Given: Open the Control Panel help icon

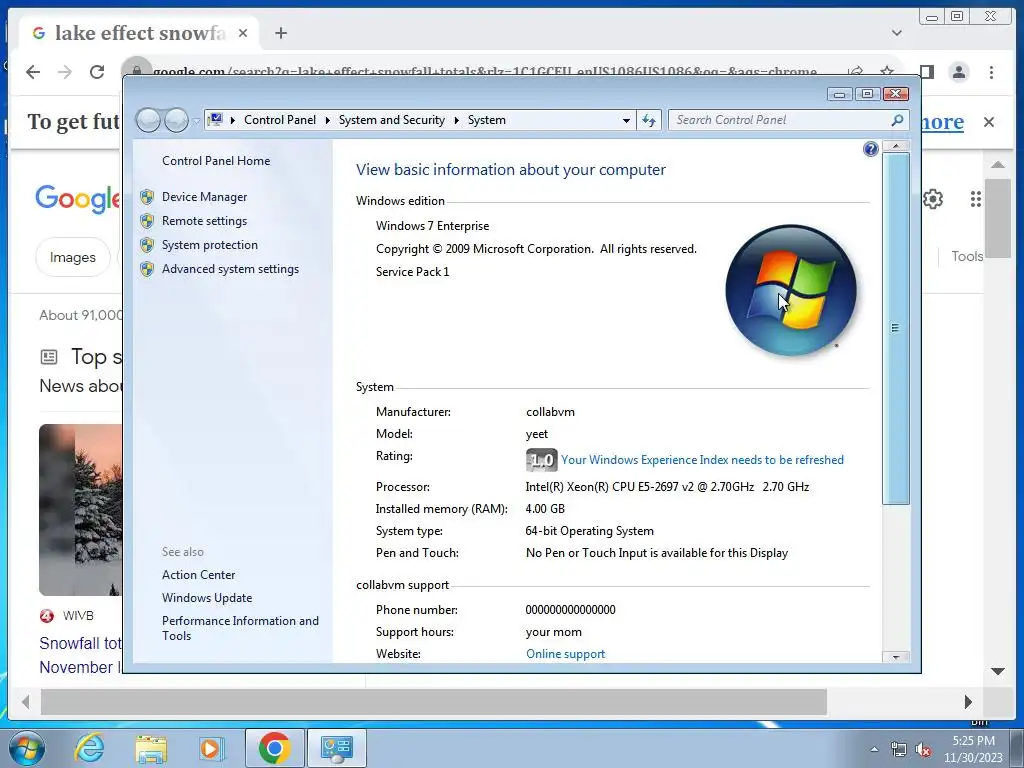Looking at the screenshot, I should (871, 150).
